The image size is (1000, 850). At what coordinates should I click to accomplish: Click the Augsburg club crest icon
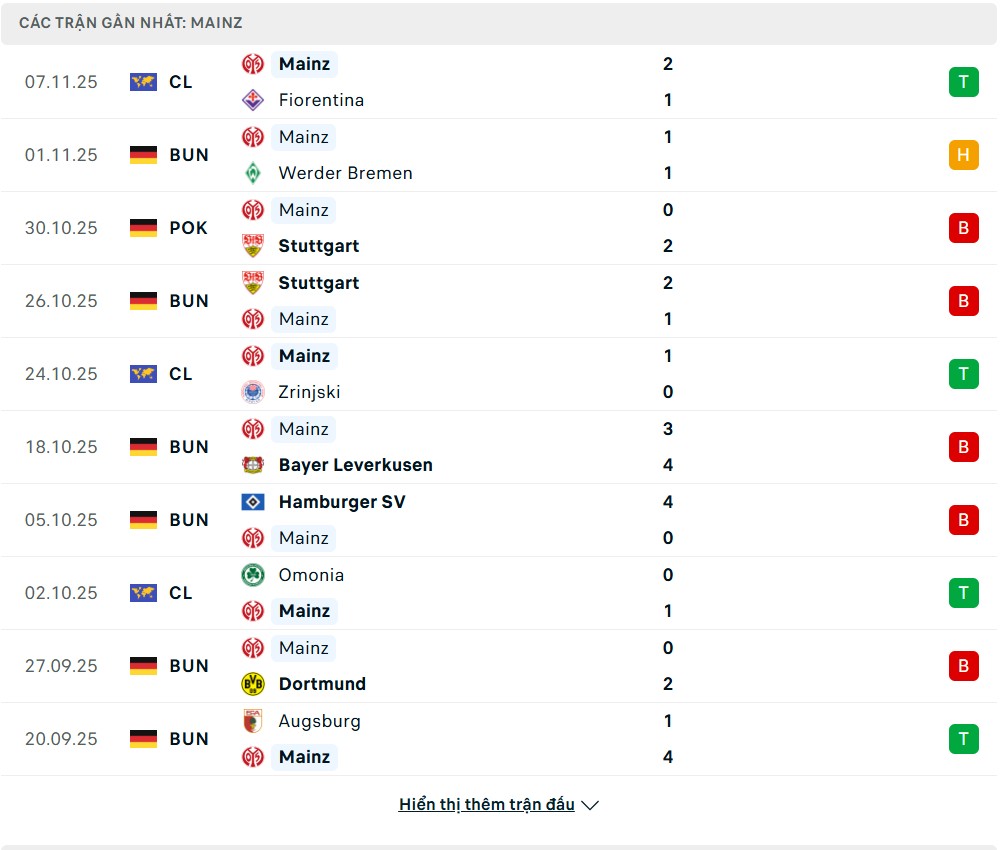click(253, 721)
